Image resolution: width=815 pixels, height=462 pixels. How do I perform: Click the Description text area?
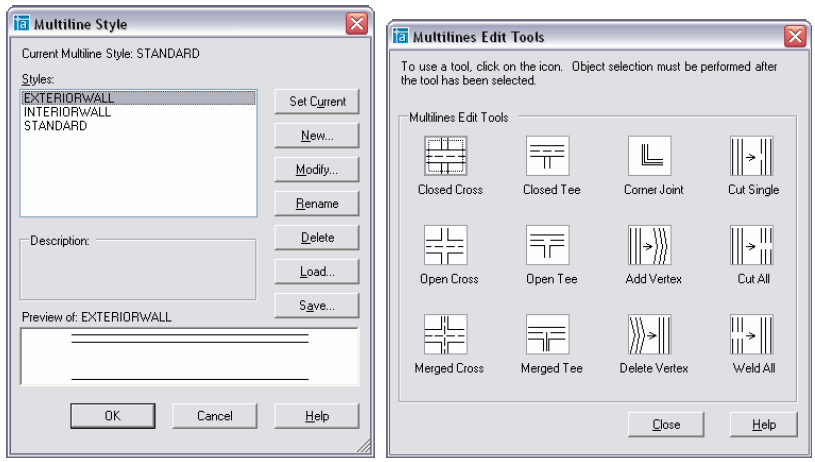click(x=138, y=270)
